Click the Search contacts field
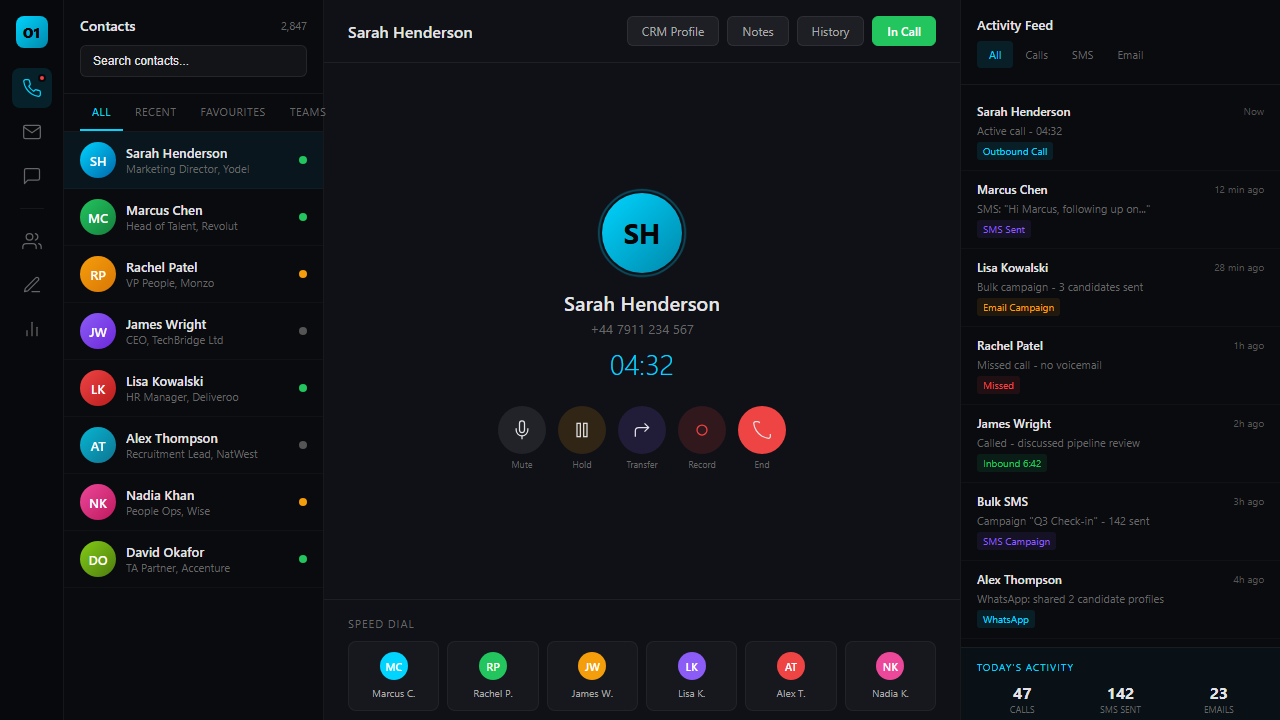This screenshot has width=1280, height=720. pos(194,61)
